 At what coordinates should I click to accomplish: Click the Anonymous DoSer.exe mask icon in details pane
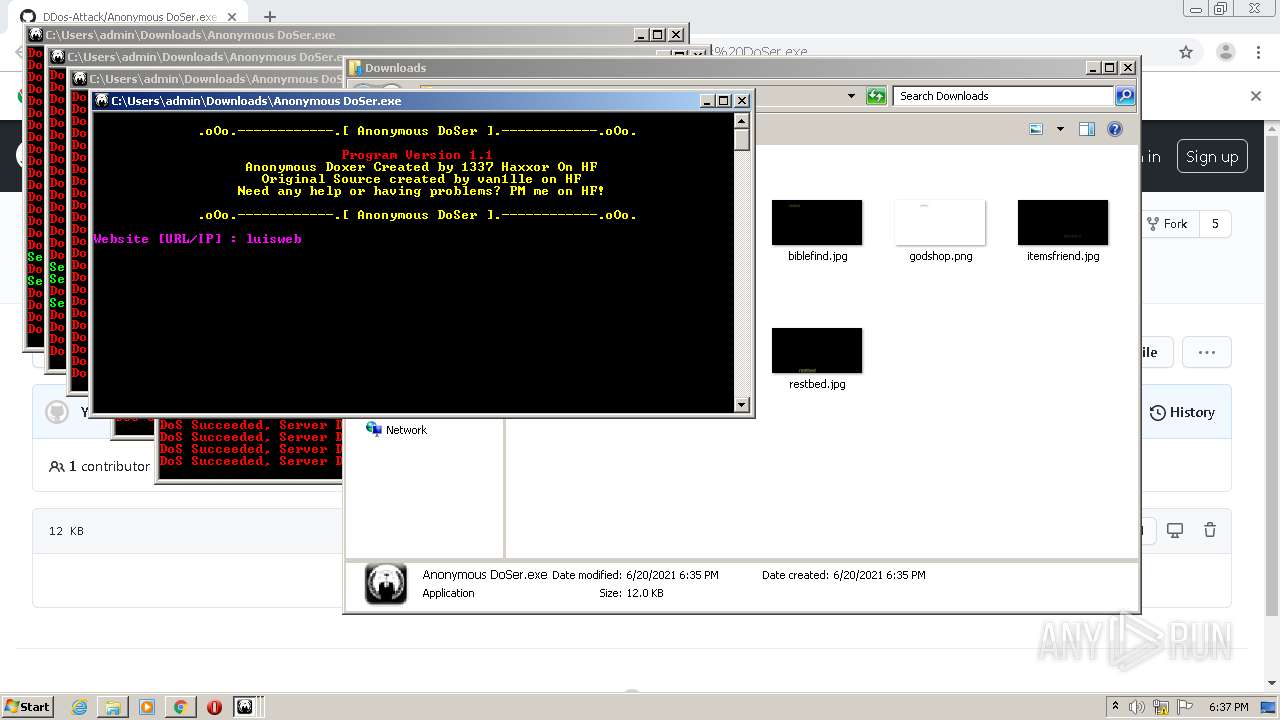click(x=386, y=583)
